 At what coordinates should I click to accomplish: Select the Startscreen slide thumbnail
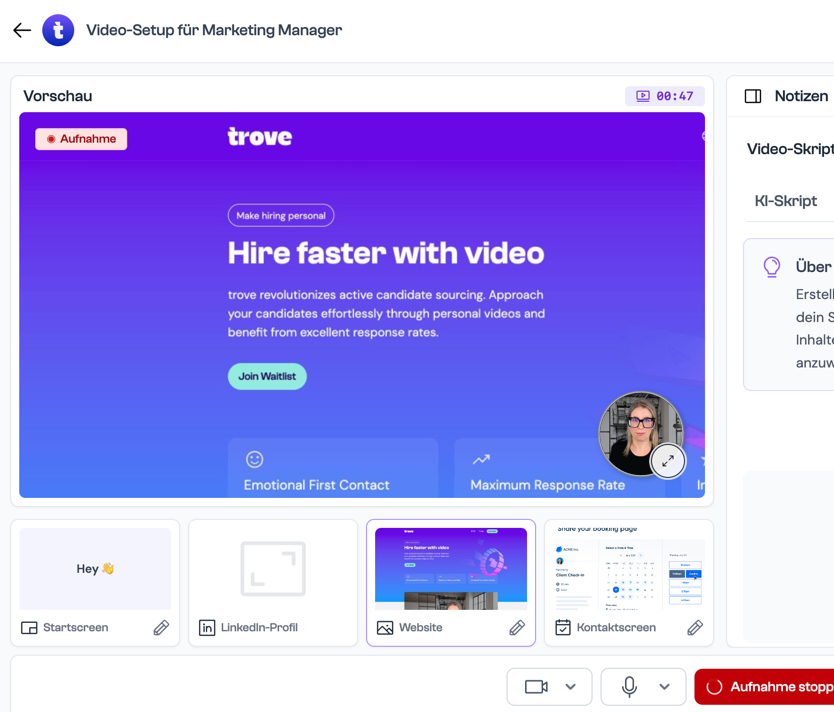pos(95,568)
